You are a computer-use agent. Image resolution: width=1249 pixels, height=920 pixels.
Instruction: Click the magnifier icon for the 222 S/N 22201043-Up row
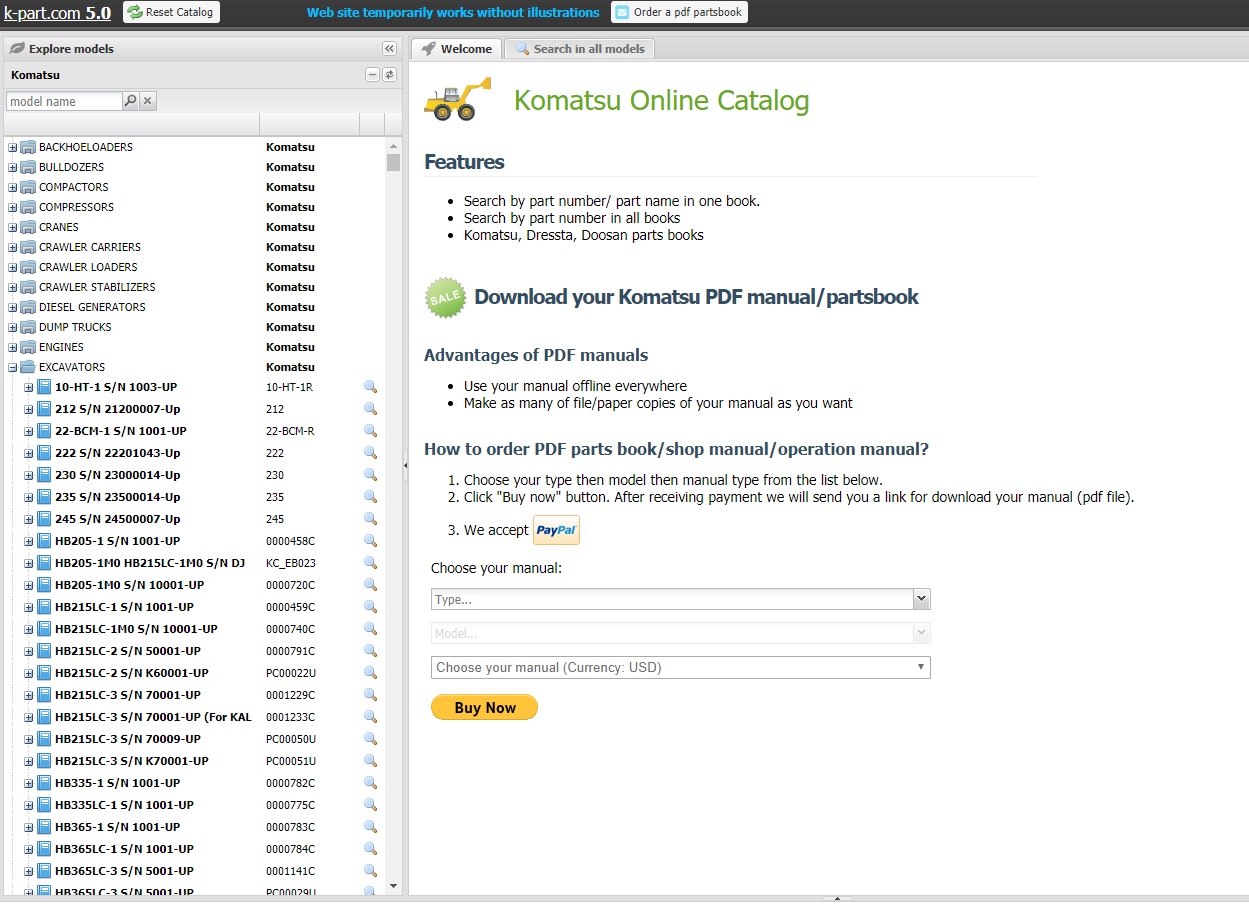point(370,453)
